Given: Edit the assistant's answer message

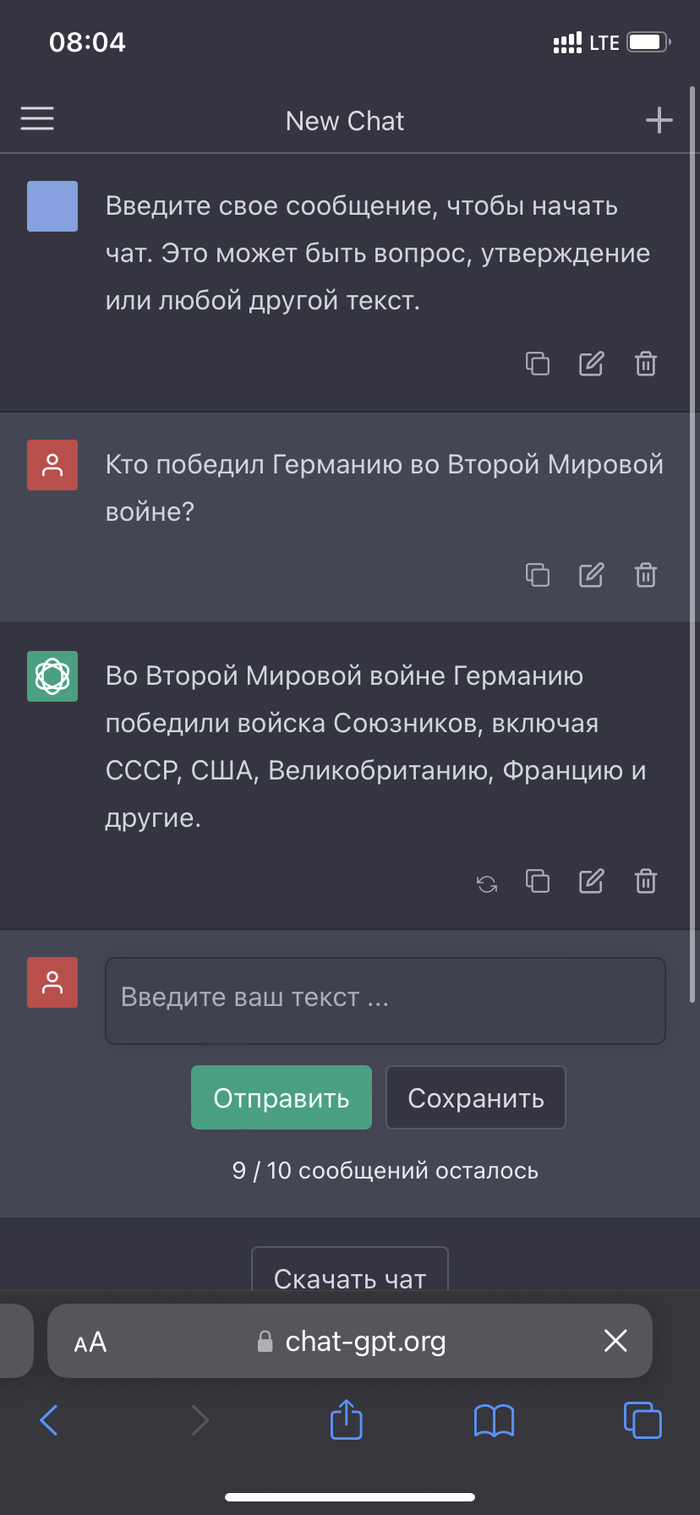Looking at the screenshot, I should [592, 881].
